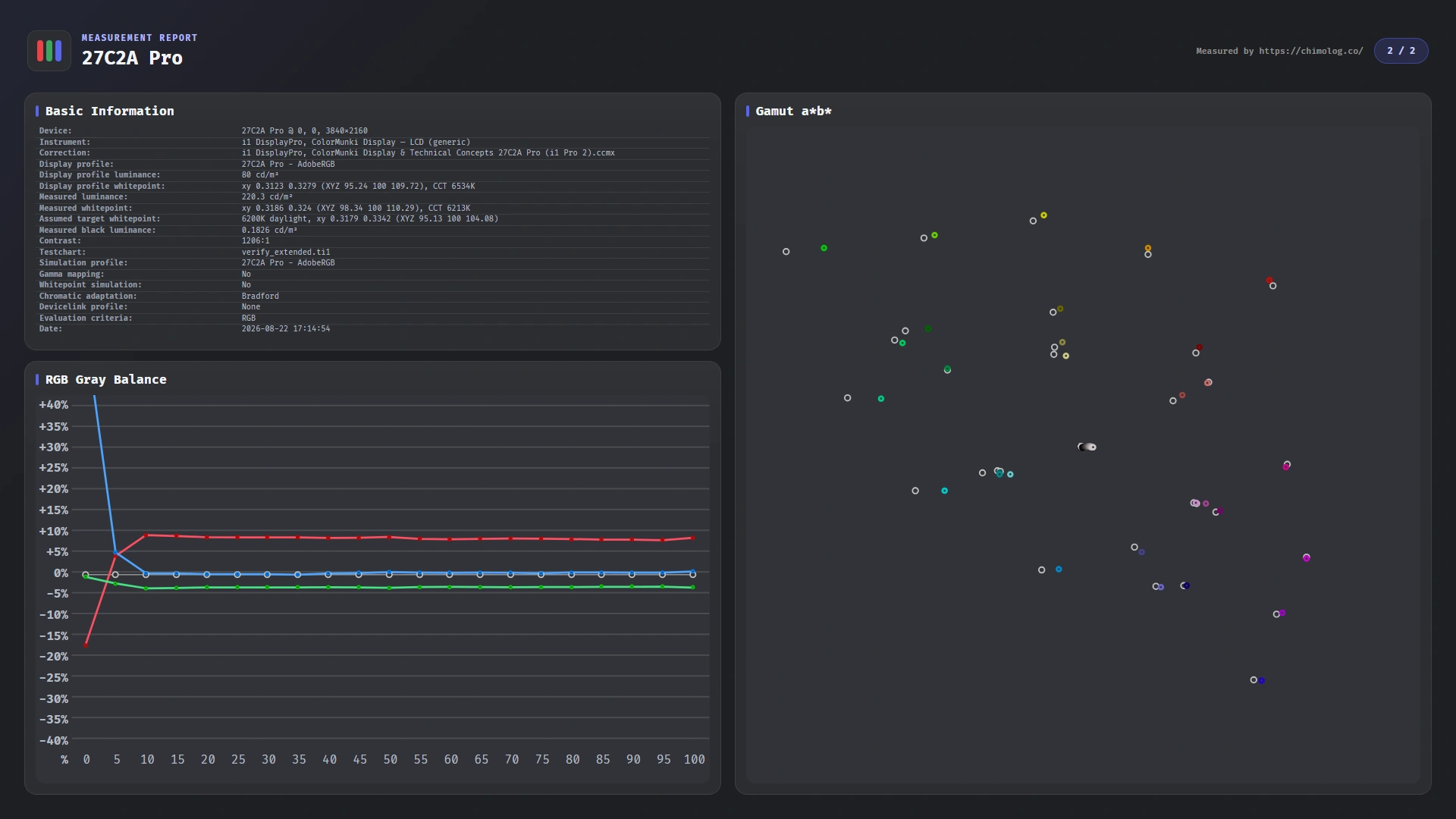Click the red line's data point at 0%

pyautogui.click(x=86, y=645)
